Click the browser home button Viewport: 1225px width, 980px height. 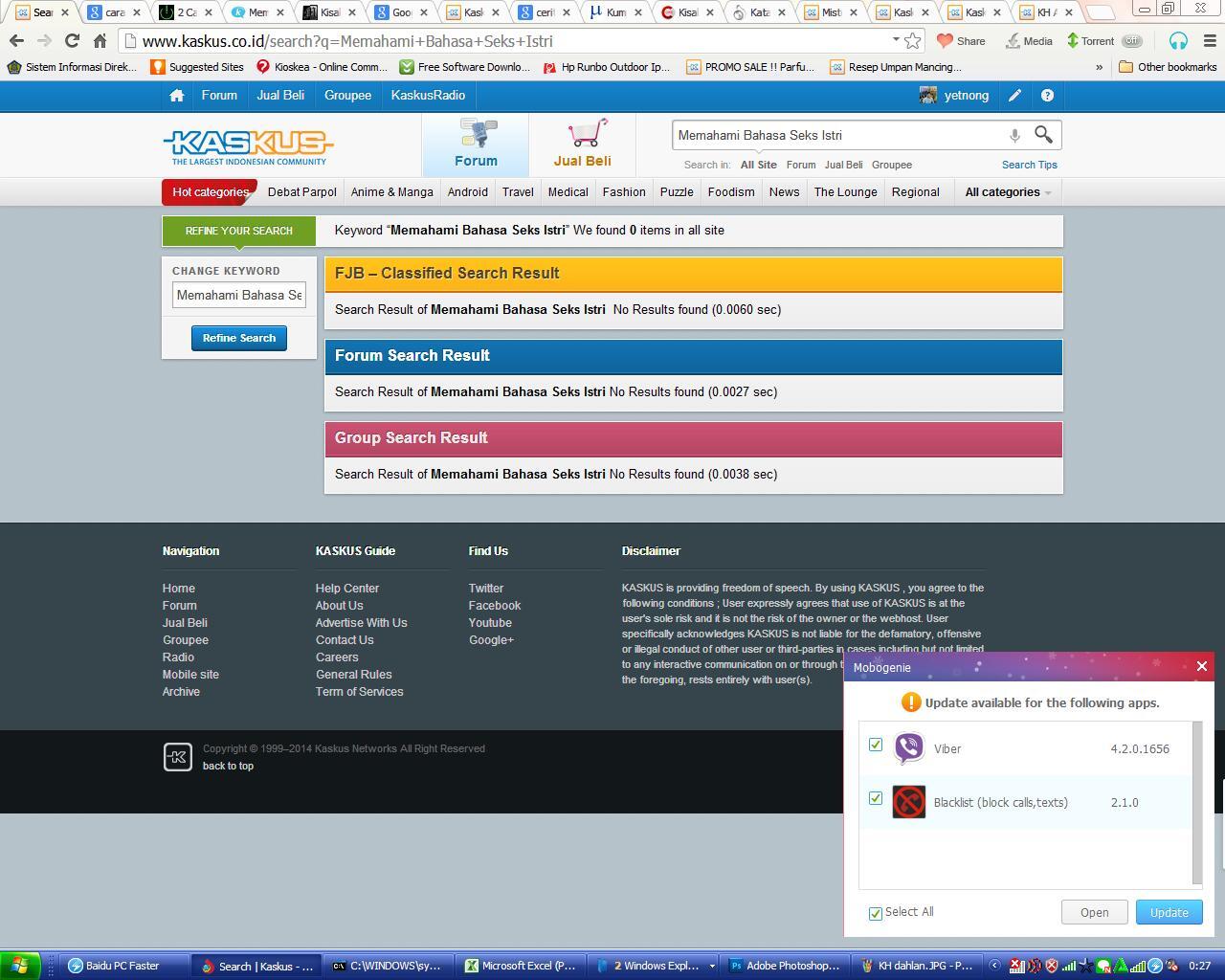[100, 41]
